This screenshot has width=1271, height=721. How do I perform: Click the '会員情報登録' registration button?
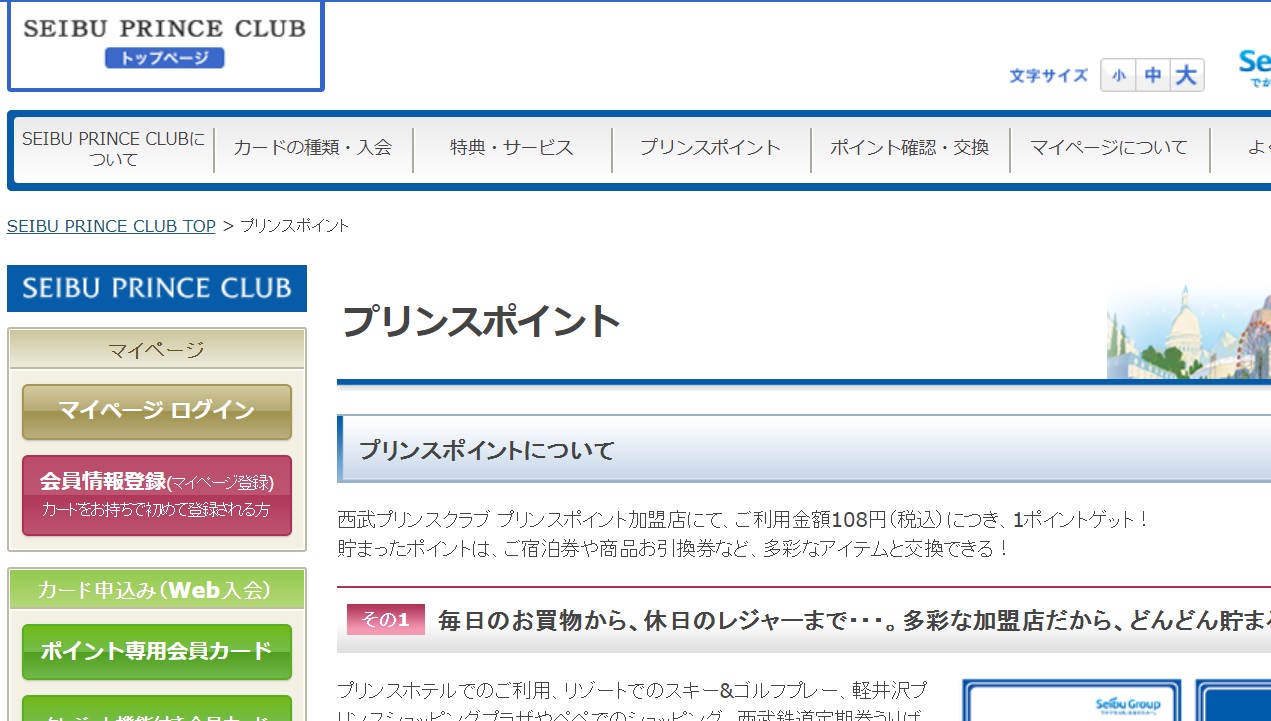[x=157, y=495]
